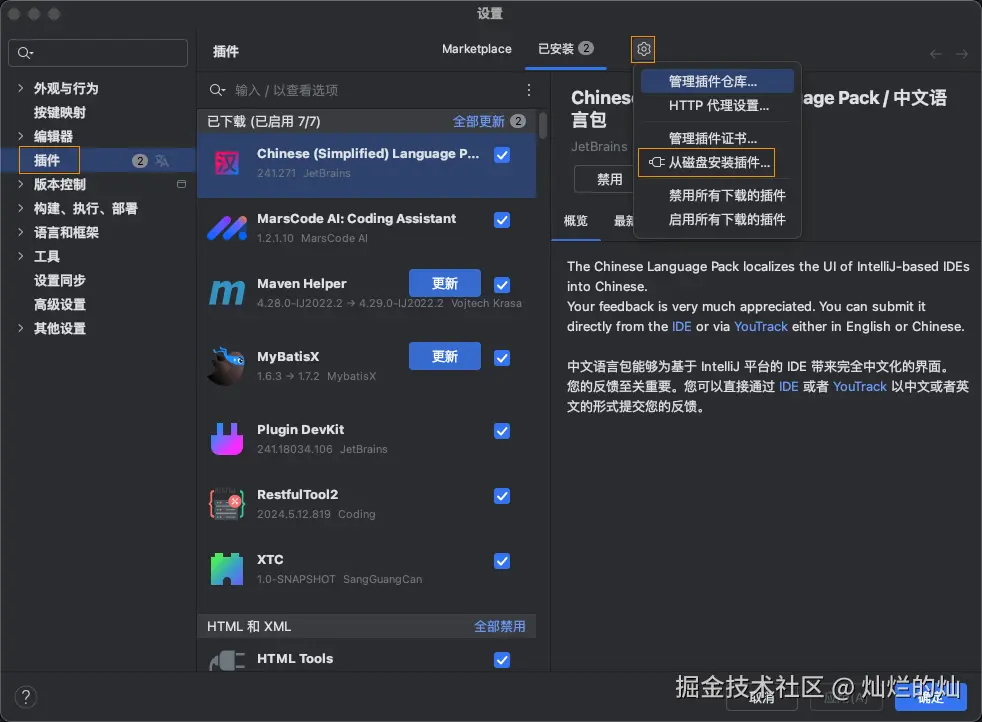Switch to the Marketplace tab
This screenshot has height=722, width=982.
click(x=477, y=49)
